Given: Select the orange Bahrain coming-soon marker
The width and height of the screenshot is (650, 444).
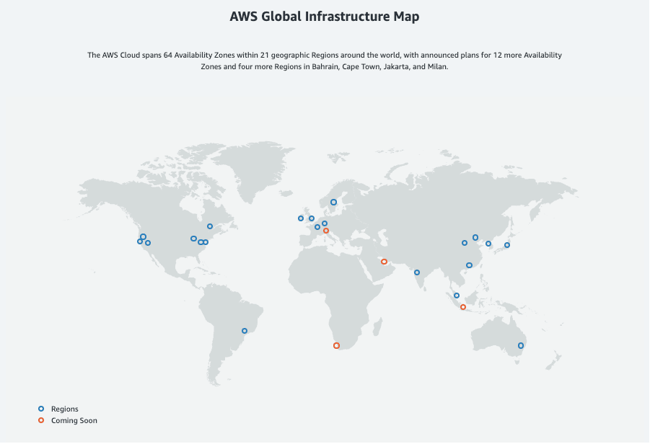Looking at the screenshot, I should coord(384,262).
